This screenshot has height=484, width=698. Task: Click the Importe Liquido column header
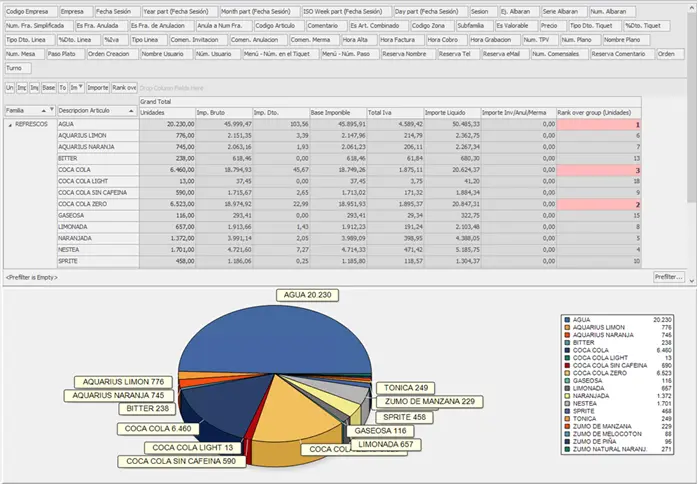click(450, 112)
